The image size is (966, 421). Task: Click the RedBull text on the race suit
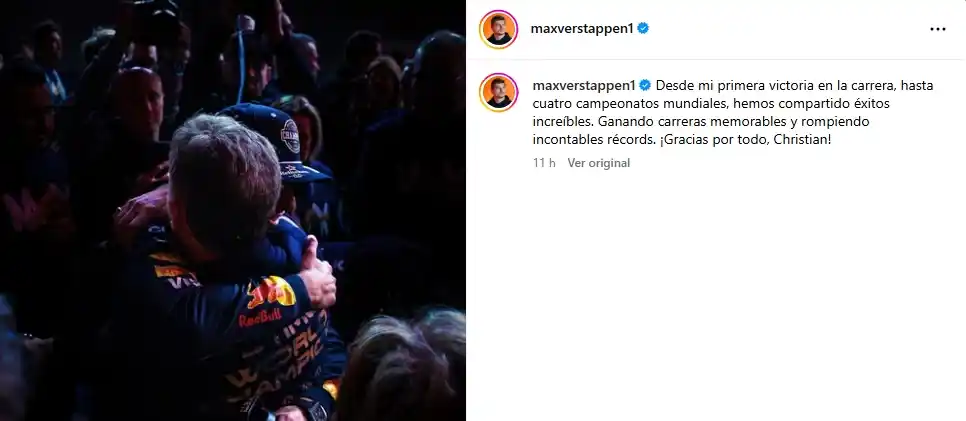[x=260, y=318]
